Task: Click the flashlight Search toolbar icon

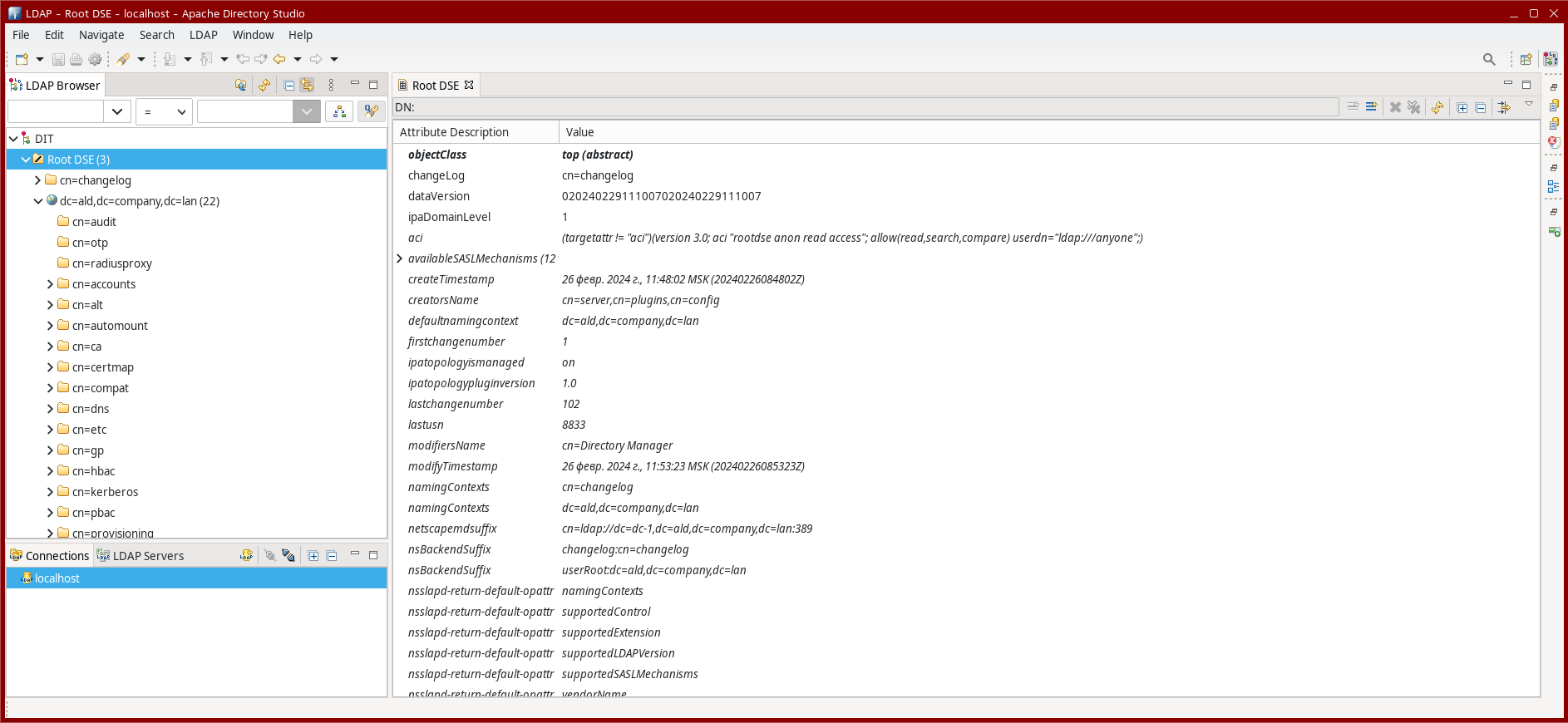Action: [124, 59]
